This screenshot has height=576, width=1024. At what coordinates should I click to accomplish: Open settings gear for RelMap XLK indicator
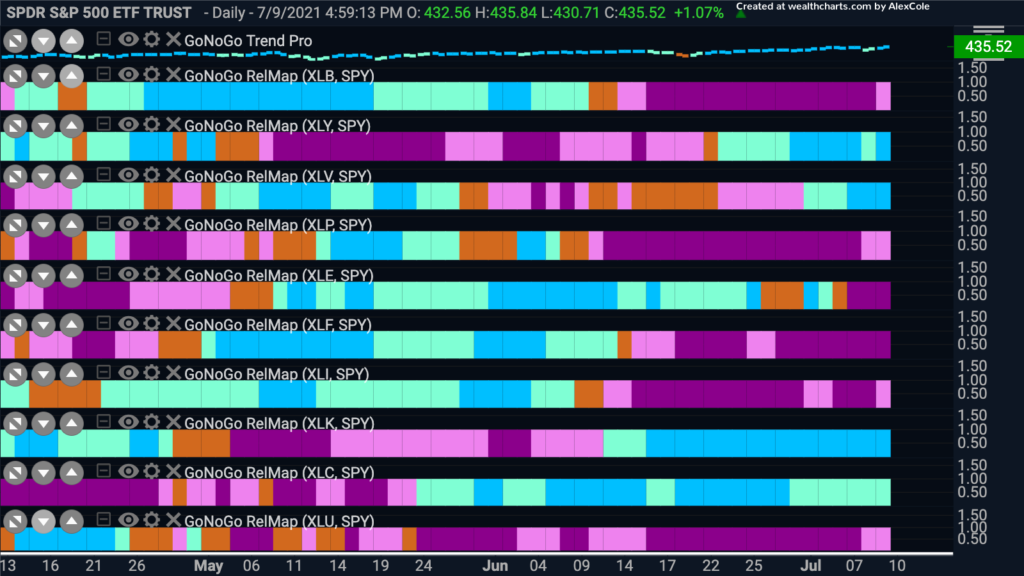[x=151, y=423]
